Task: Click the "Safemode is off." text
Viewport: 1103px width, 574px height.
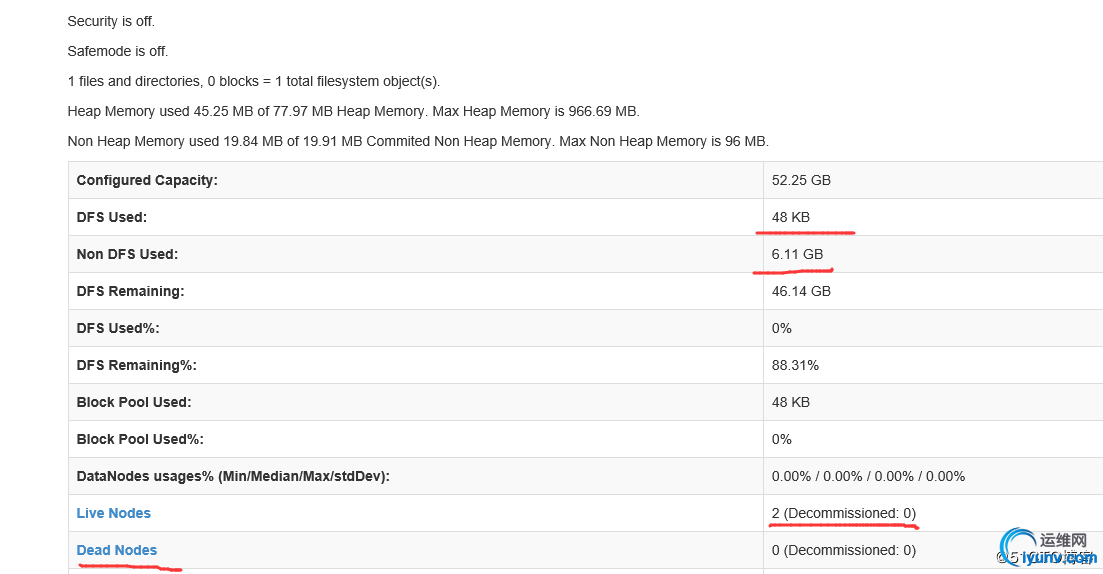Action: click(117, 51)
